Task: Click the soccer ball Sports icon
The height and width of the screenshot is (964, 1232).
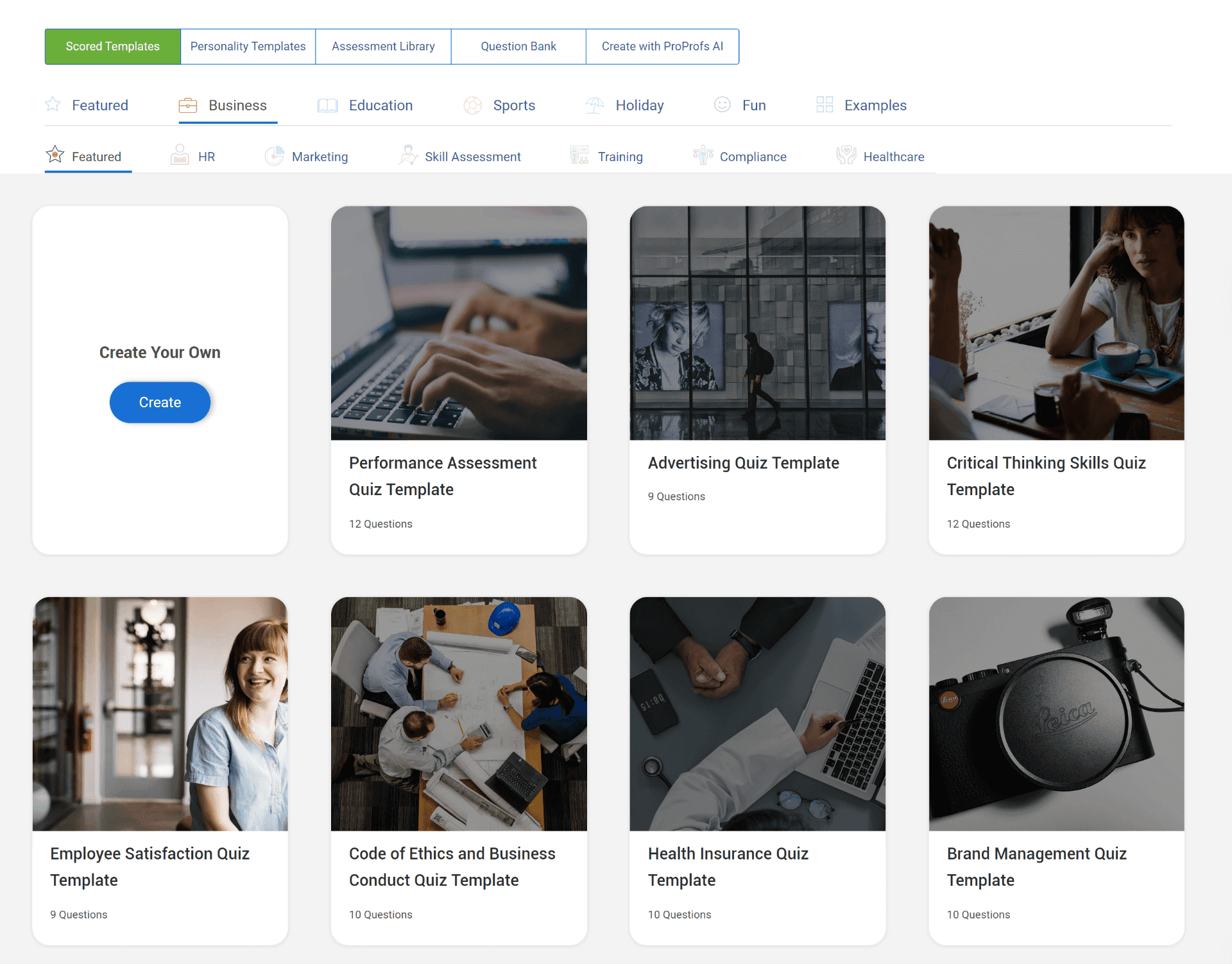Action: click(473, 105)
